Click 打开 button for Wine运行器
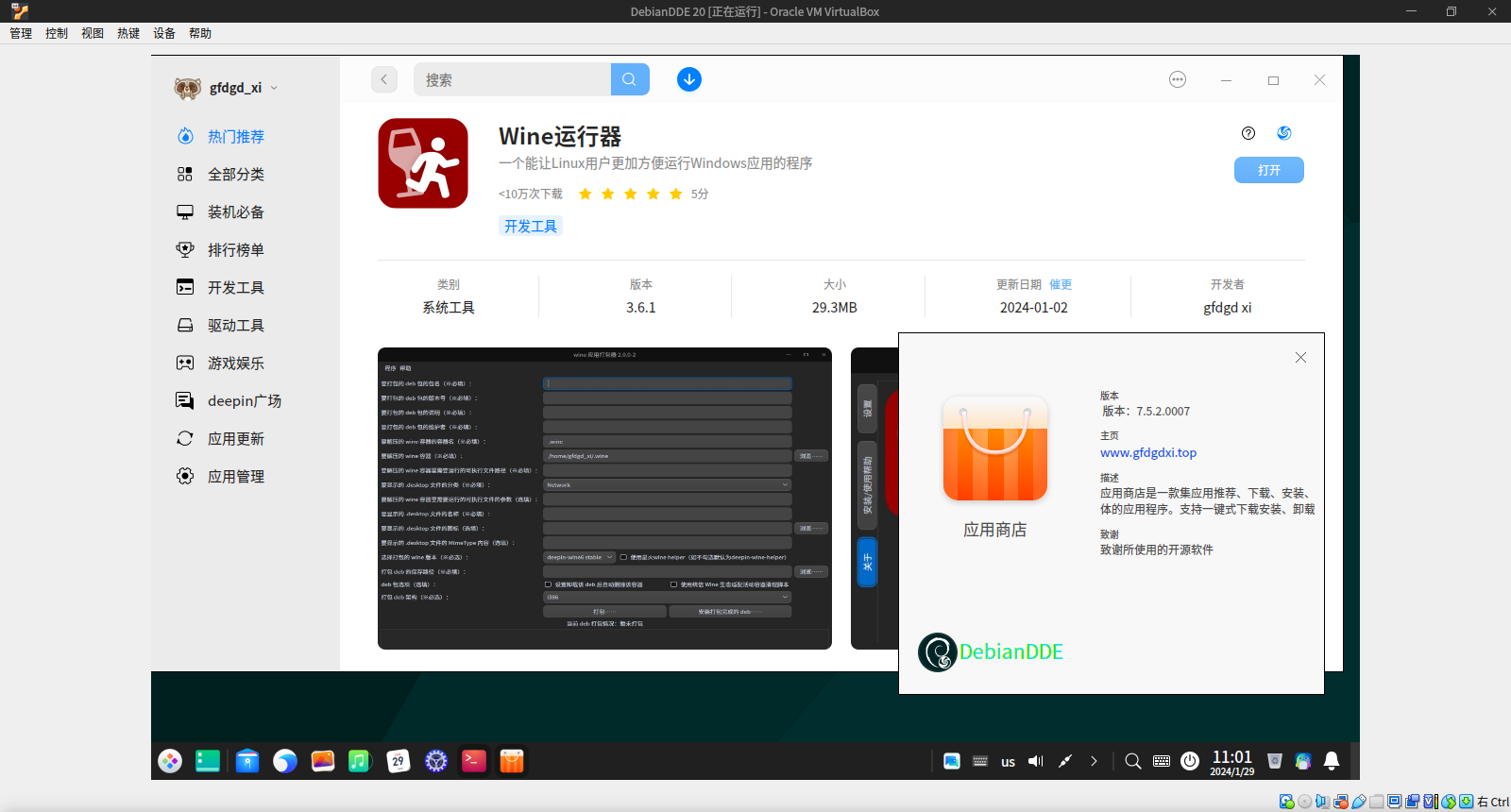The width and height of the screenshot is (1511, 812). pos(1269,170)
